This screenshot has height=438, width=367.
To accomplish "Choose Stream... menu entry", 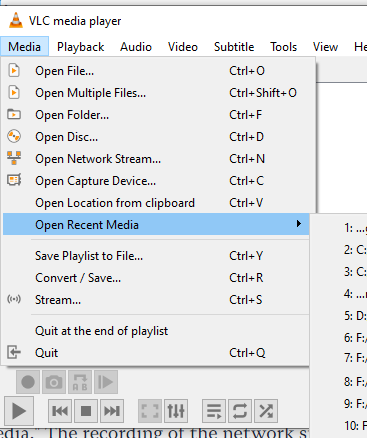I will click(156, 300).
